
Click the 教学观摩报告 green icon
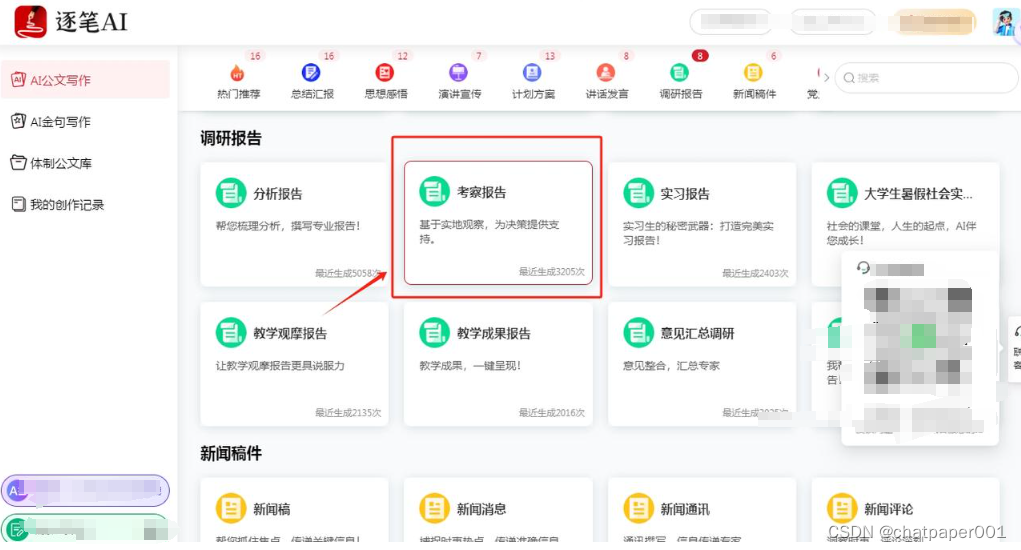[x=231, y=333]
